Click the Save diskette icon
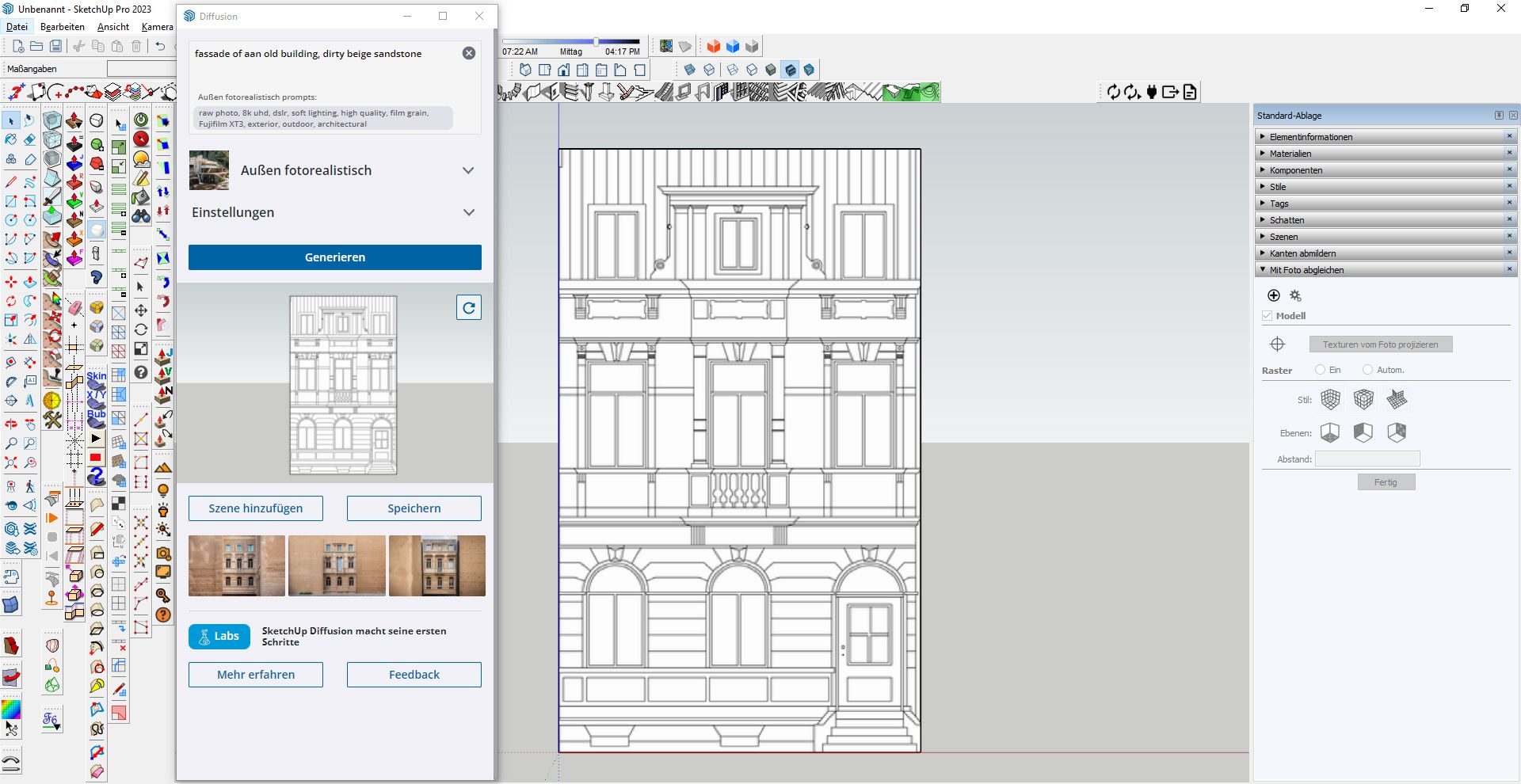 point(55,47)
